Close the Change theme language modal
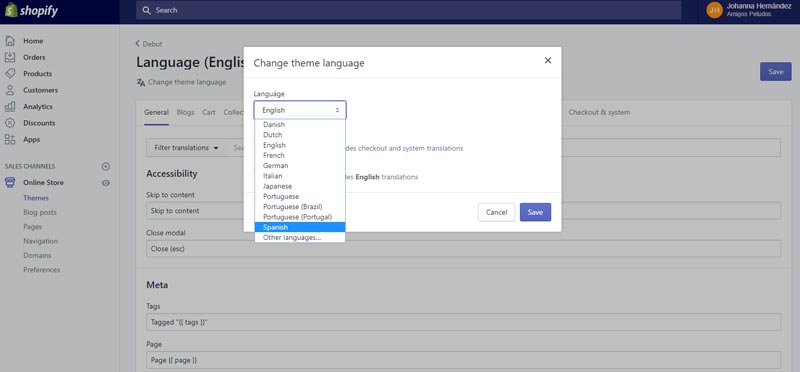800x372 pixels. pyautogui.click(x=548, y=60)
